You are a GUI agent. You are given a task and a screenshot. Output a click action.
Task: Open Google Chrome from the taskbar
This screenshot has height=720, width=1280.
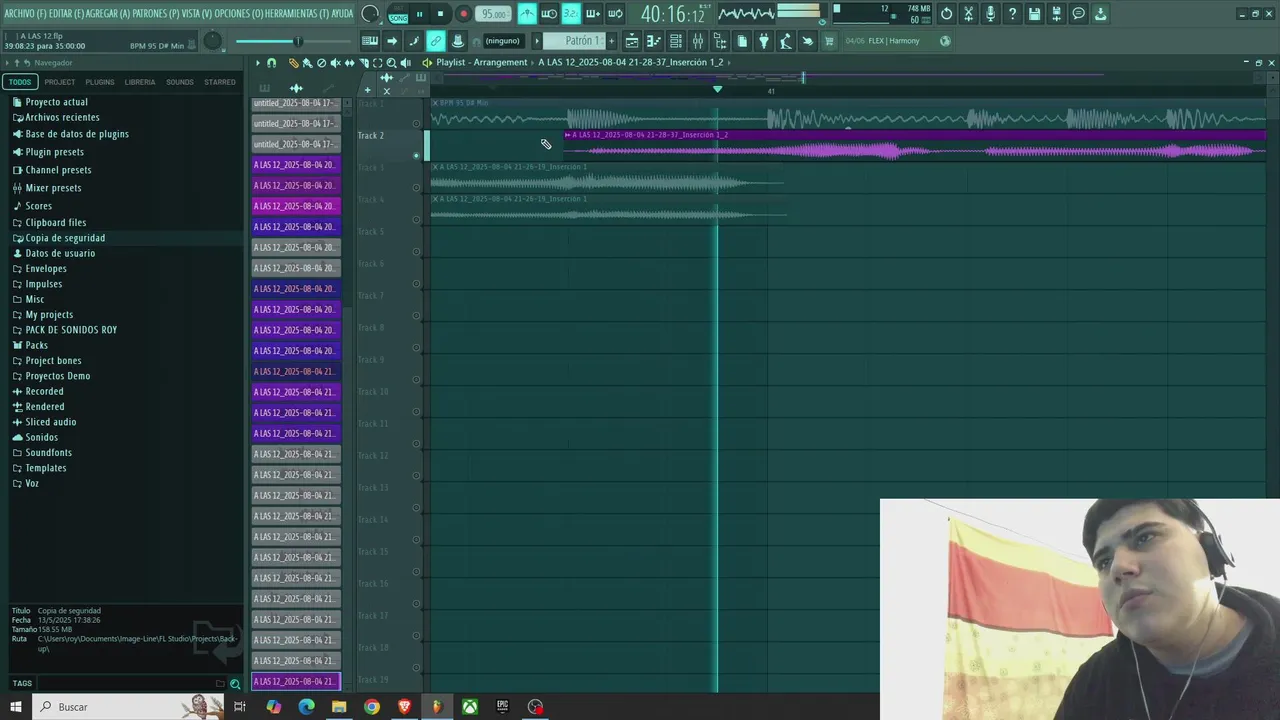pos(372,707)
